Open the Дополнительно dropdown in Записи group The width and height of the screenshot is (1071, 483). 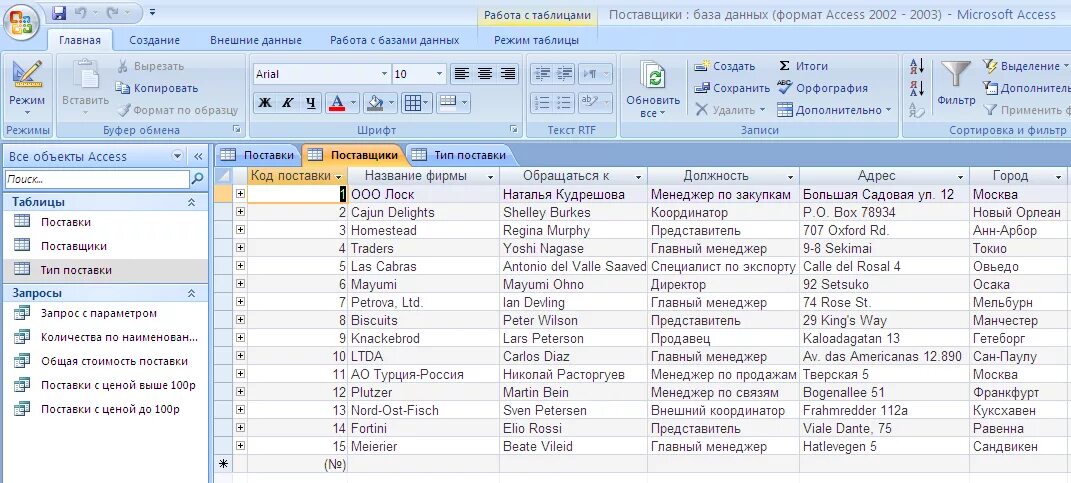(x=835, y=110)
